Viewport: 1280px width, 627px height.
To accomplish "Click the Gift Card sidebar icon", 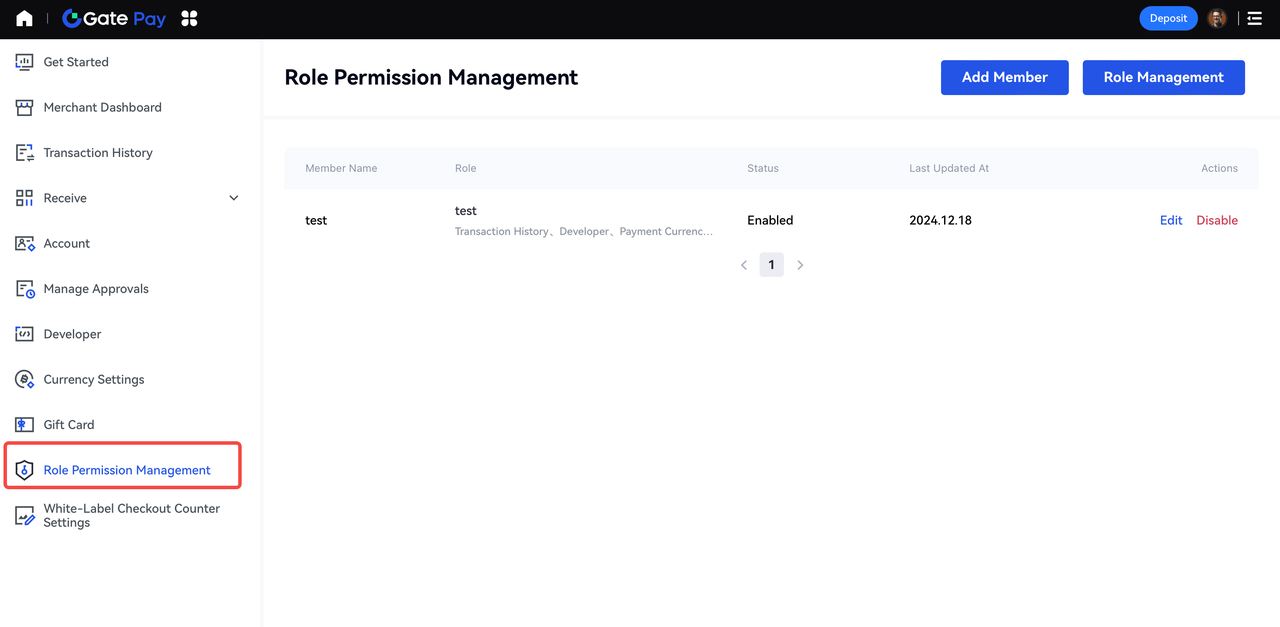I will [x=25, y=425].
